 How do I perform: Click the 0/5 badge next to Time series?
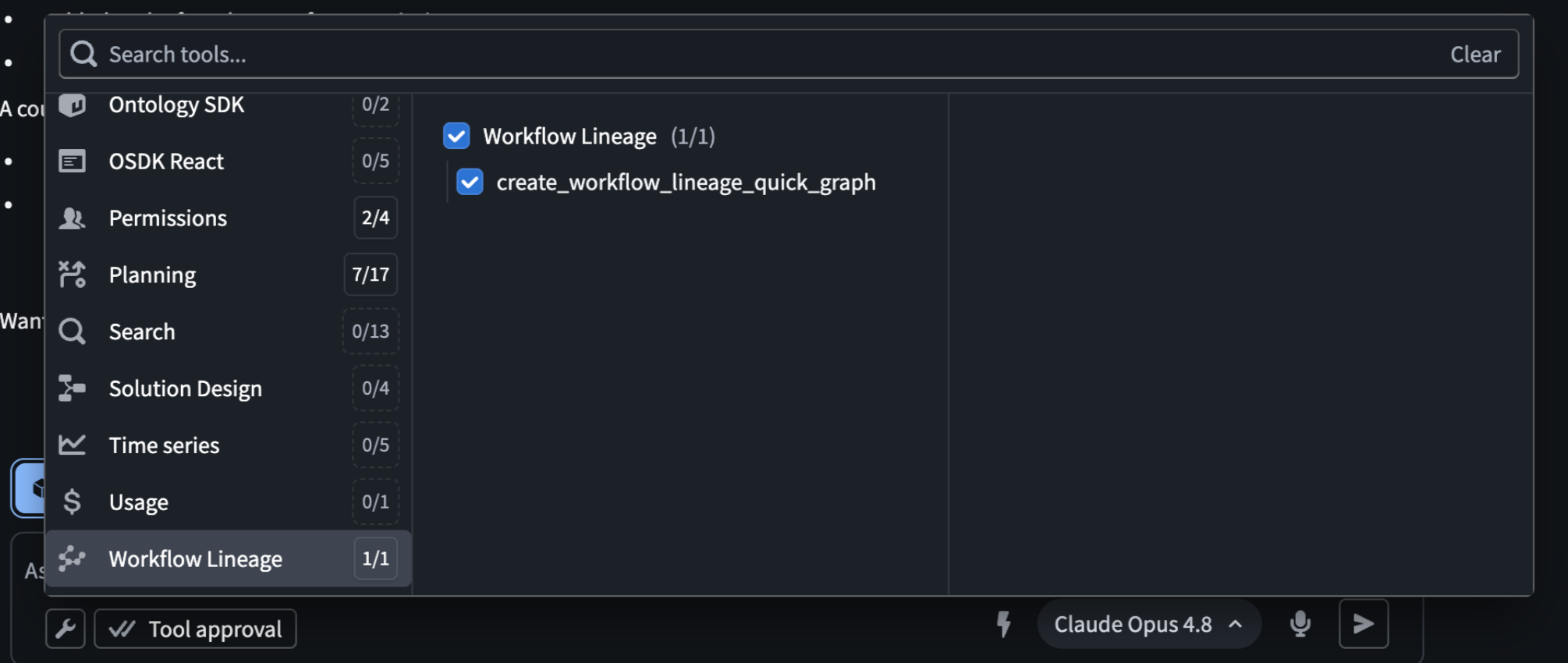375,445
